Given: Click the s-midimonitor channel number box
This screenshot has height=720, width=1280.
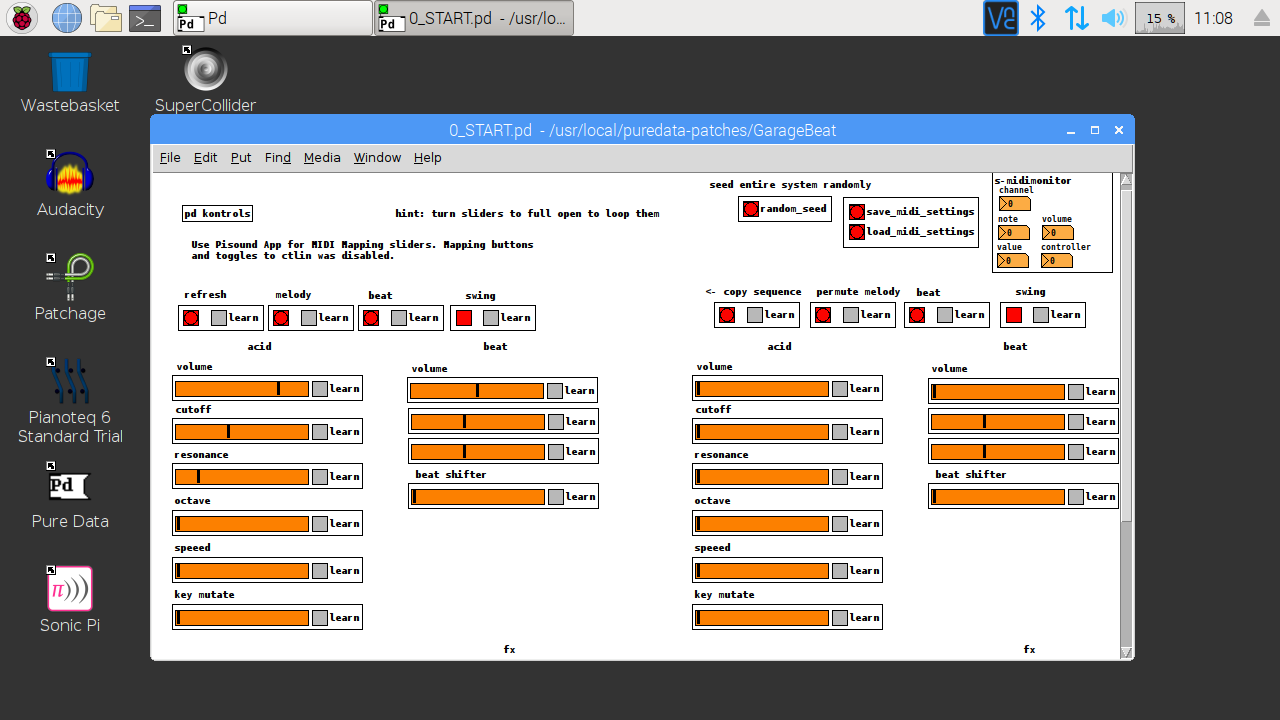Looking at the screenshot, I should pos(1014,204).
